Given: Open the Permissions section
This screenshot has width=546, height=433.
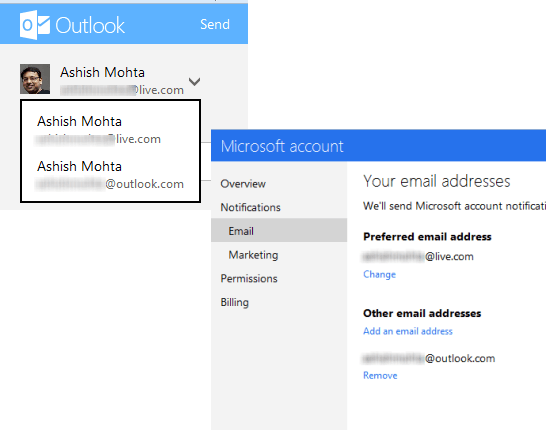Looking at the screenshot, I should click(x=249, y=278).
